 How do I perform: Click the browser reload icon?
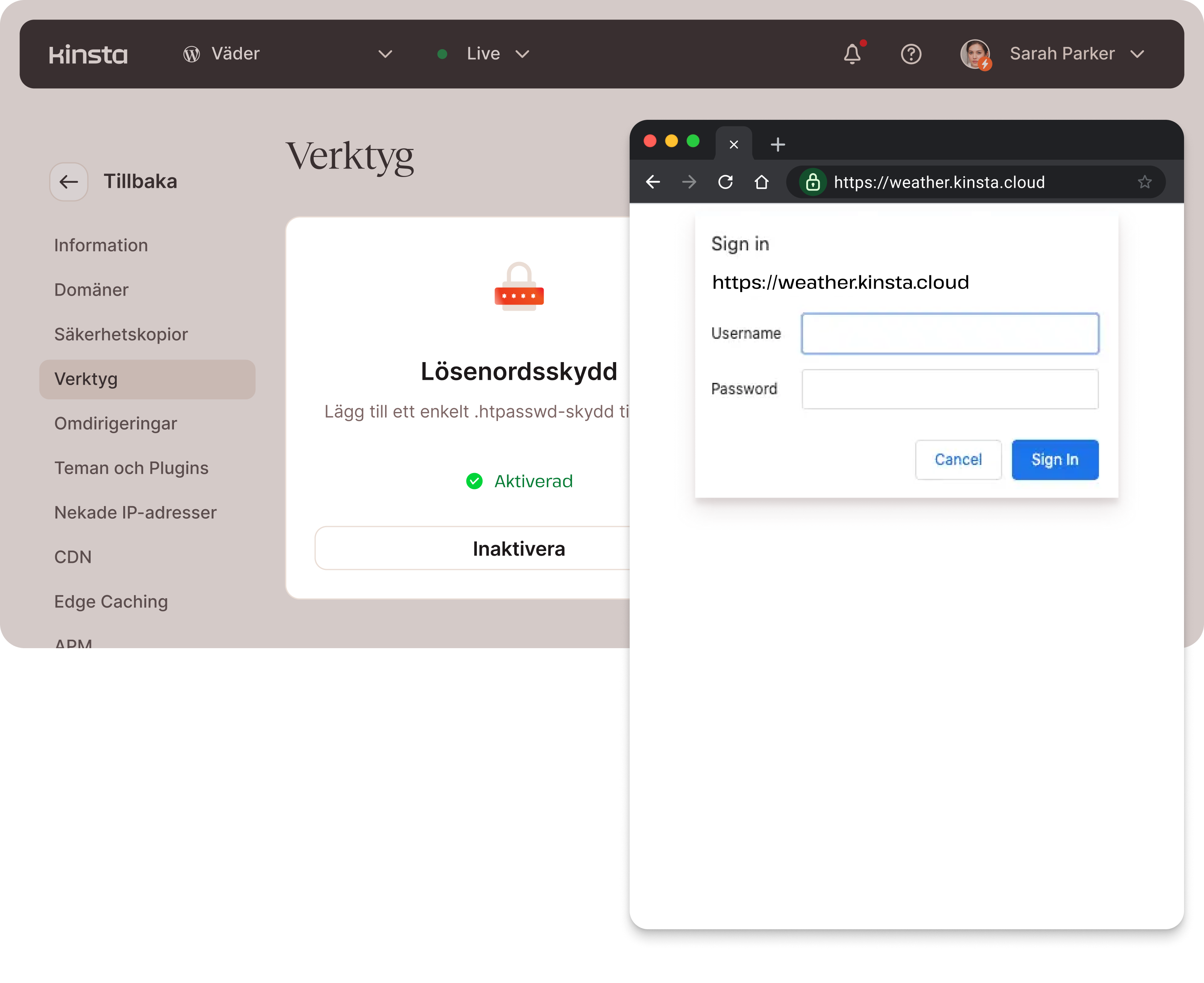[725, 182]
